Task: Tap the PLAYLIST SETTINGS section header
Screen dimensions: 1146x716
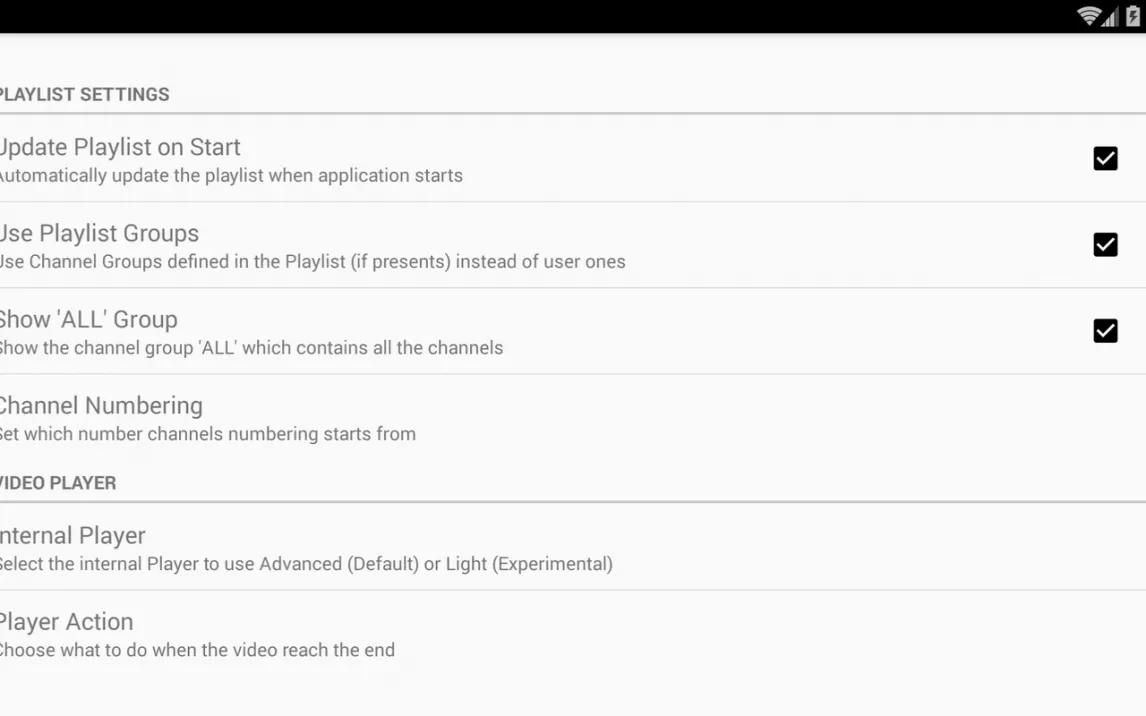Action: coord(85,95)
